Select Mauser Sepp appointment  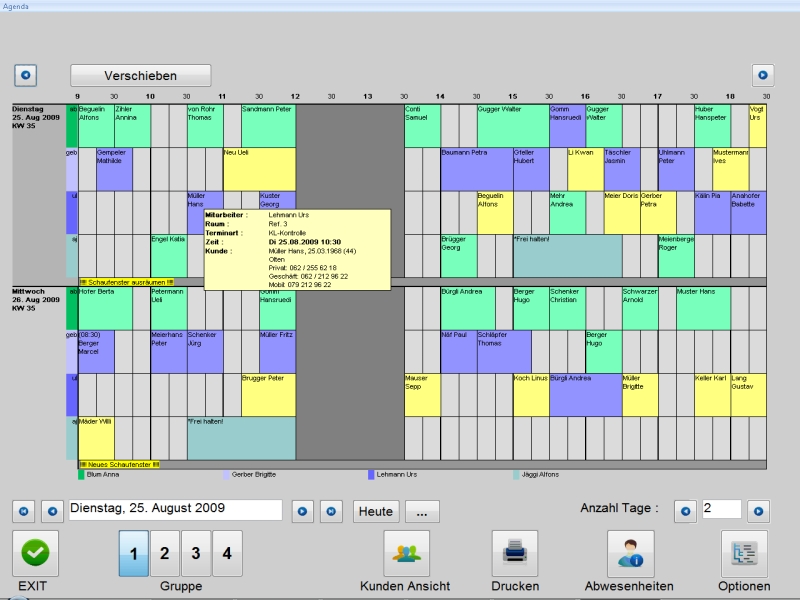coord(422,395)
